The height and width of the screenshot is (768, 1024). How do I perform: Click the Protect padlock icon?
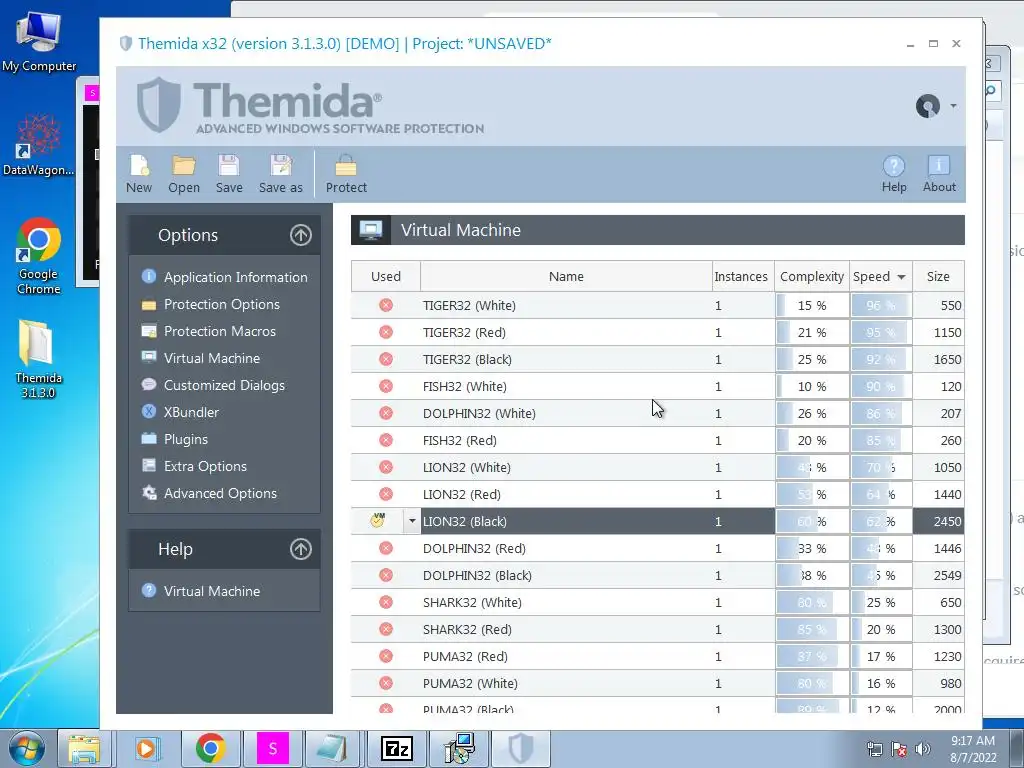(x=345, y=166)
